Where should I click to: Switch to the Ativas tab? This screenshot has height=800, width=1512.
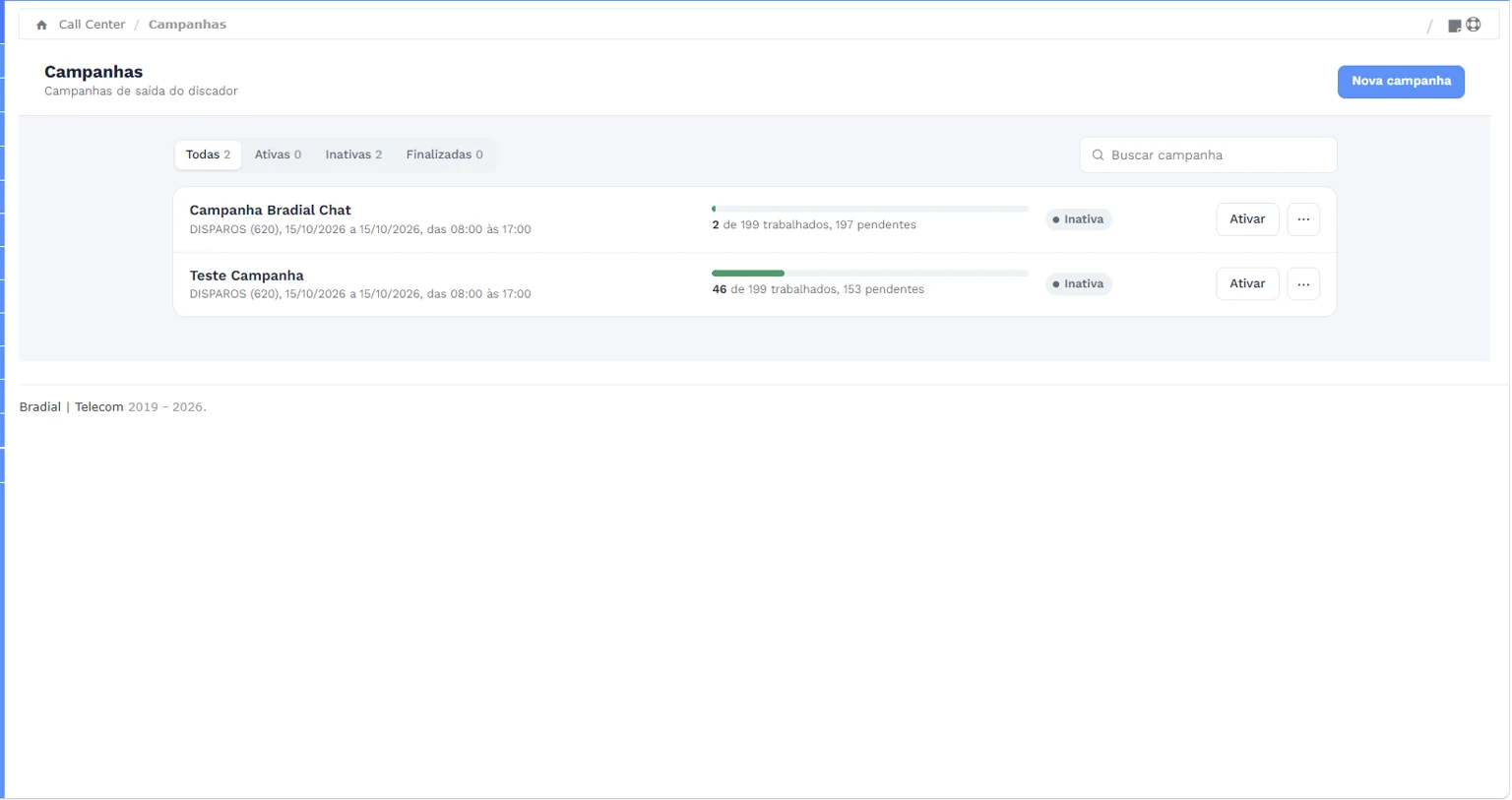coord(278,154)
